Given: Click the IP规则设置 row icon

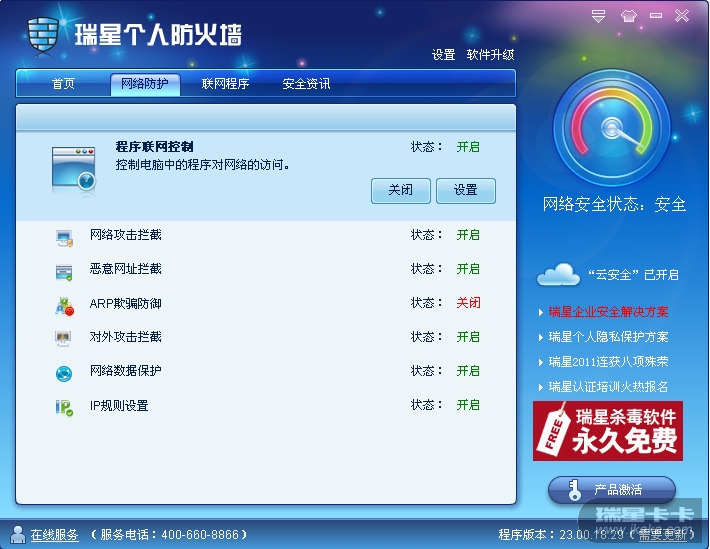Looking at the screenshot, I should pyautogui.click(x=64, y=408).
